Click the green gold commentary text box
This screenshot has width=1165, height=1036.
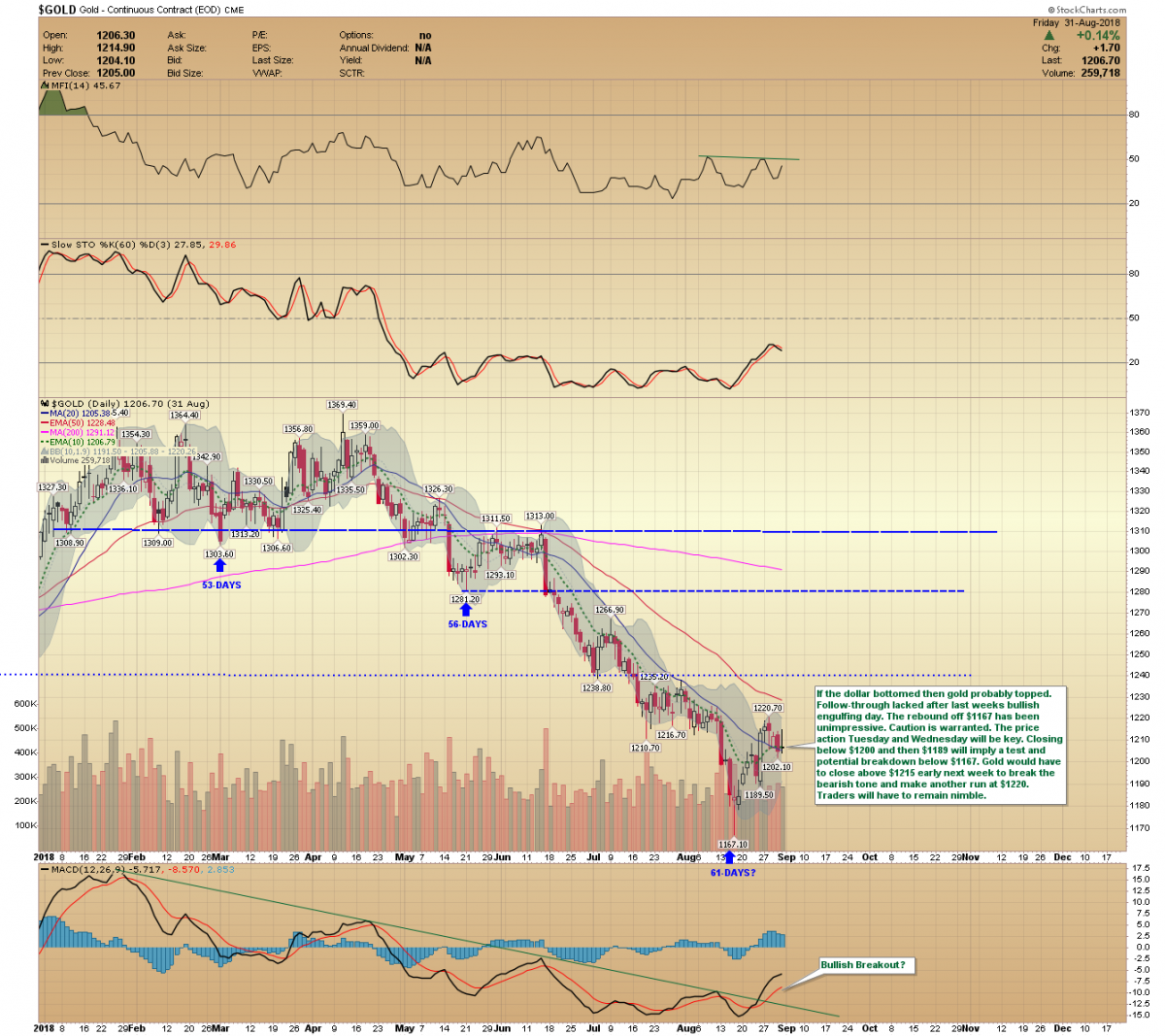(940, 745)
